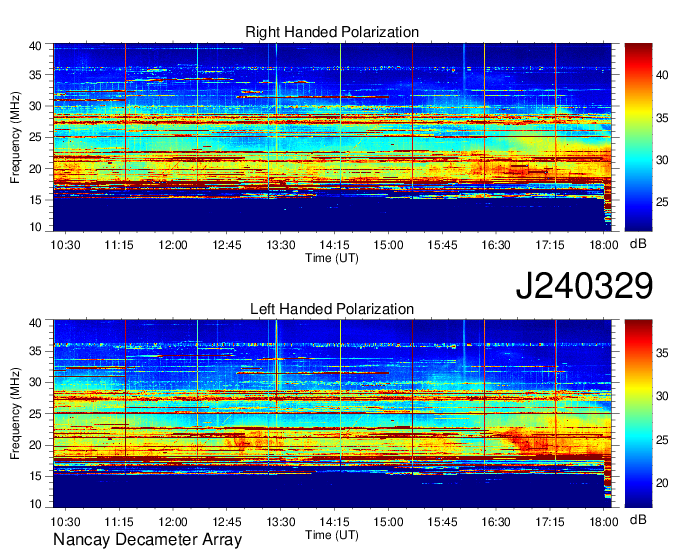This screenshot has width=680, height=552.
Task: Click the 10:30 time tick on the top plot
Action: coord(65,245)
